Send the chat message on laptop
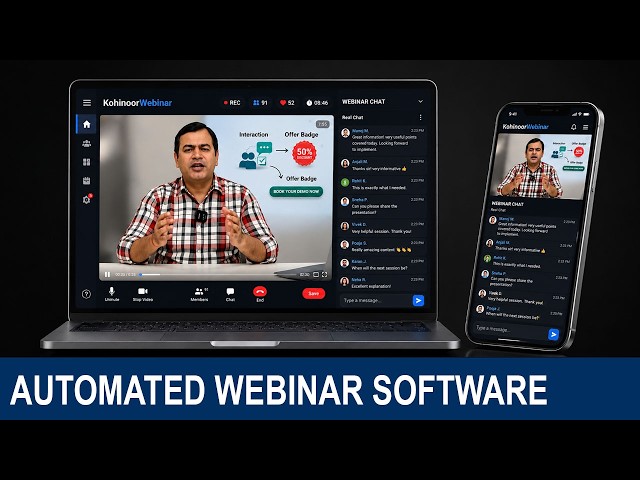This screenshot has height=480, width=640. (x=418, y=301)
